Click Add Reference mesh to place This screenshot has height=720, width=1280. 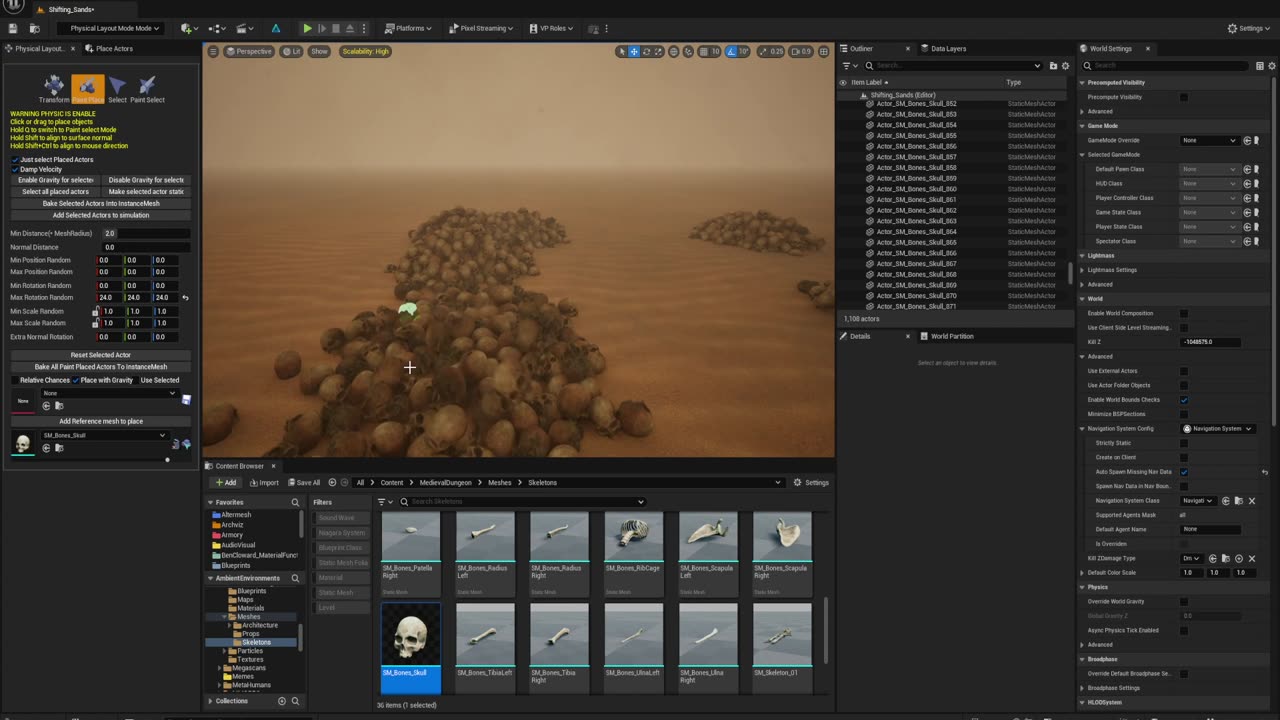point(101,422)
